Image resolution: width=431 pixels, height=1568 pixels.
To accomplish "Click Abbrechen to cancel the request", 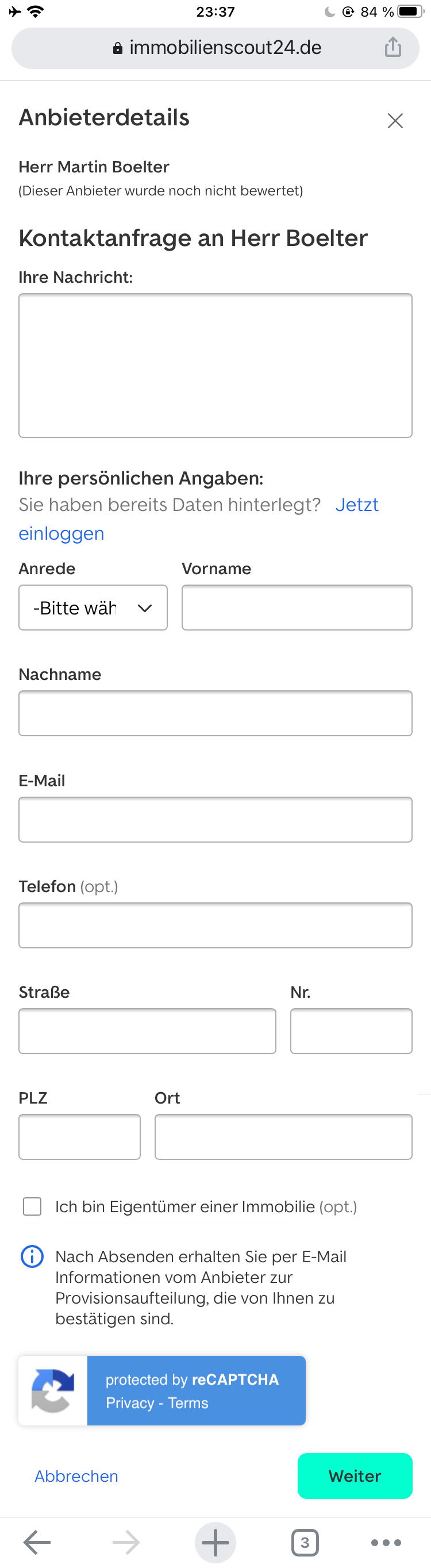I will tap(76, 1475).
